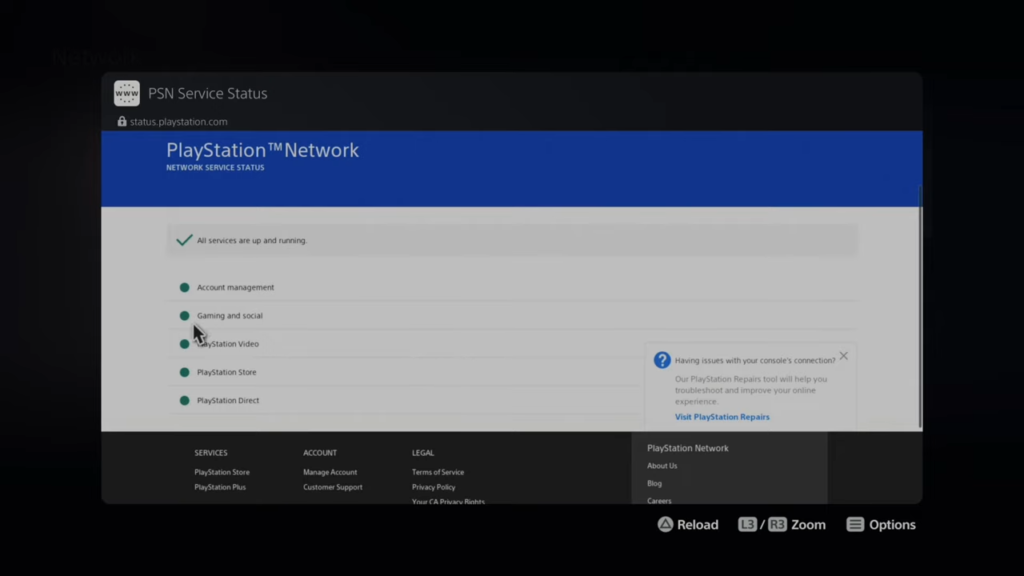Click the L3 zoom button icon
Image resolution: width=1024 pixels, height=576 pixels.
coord(747,524)
